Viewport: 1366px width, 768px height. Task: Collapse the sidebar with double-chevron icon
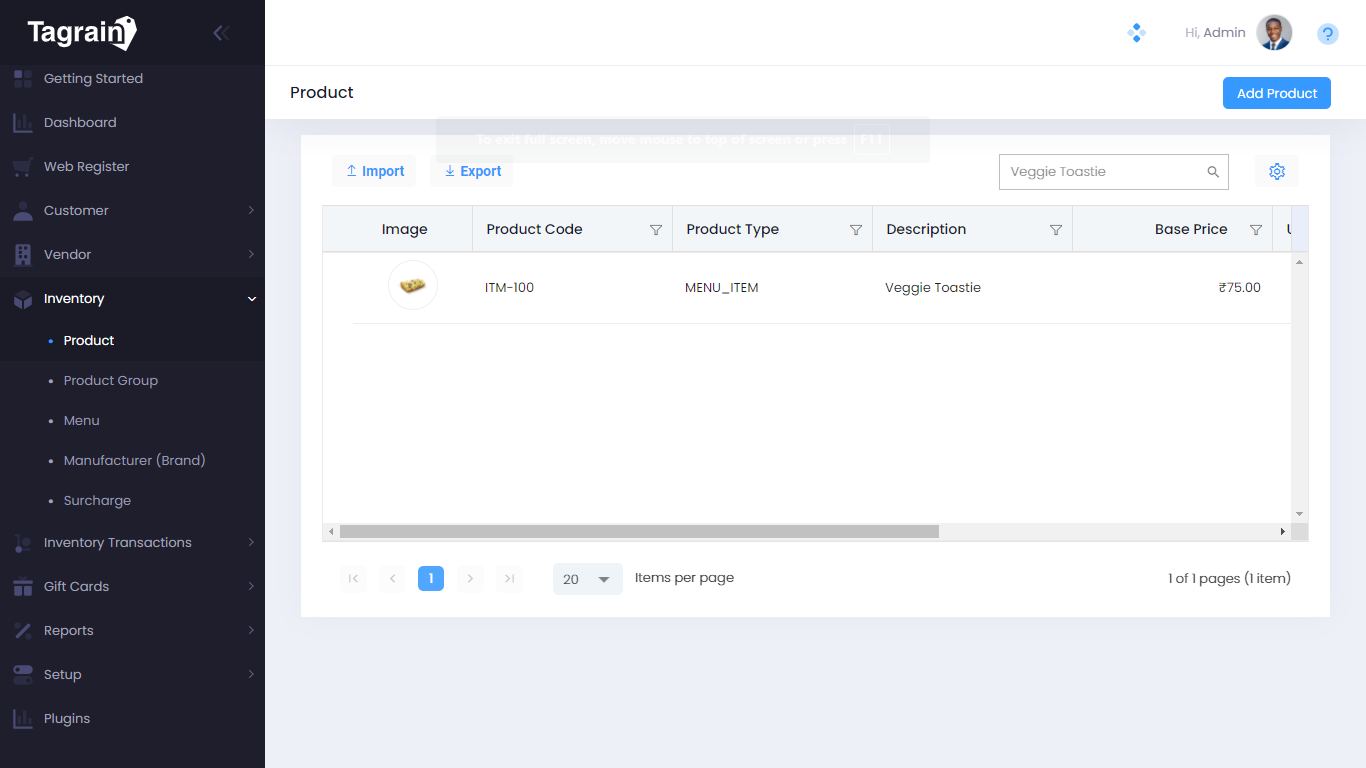point(221,33)
